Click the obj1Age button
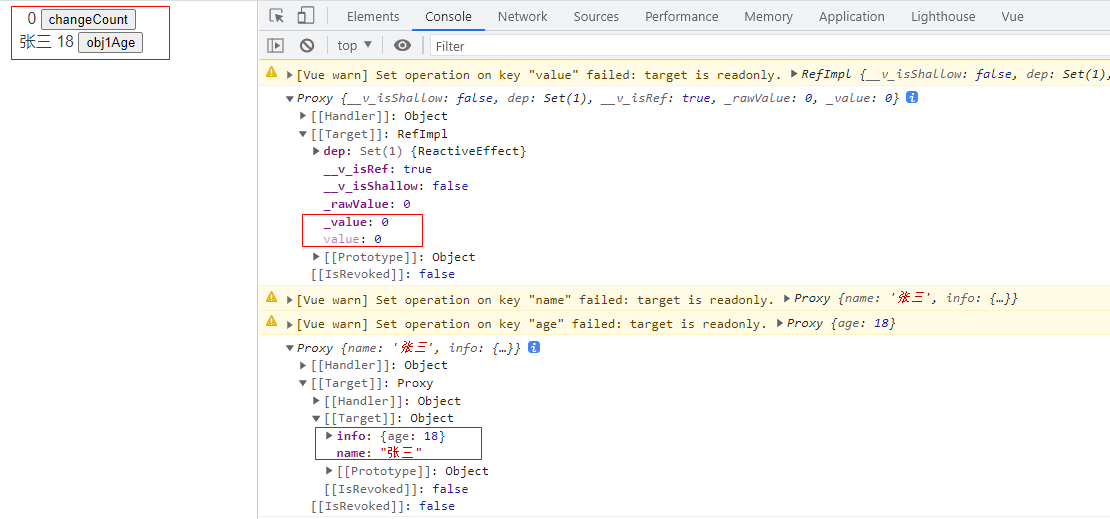This screenshot has width=1110, height=519. pyautogui.click(x=110, y=42)
